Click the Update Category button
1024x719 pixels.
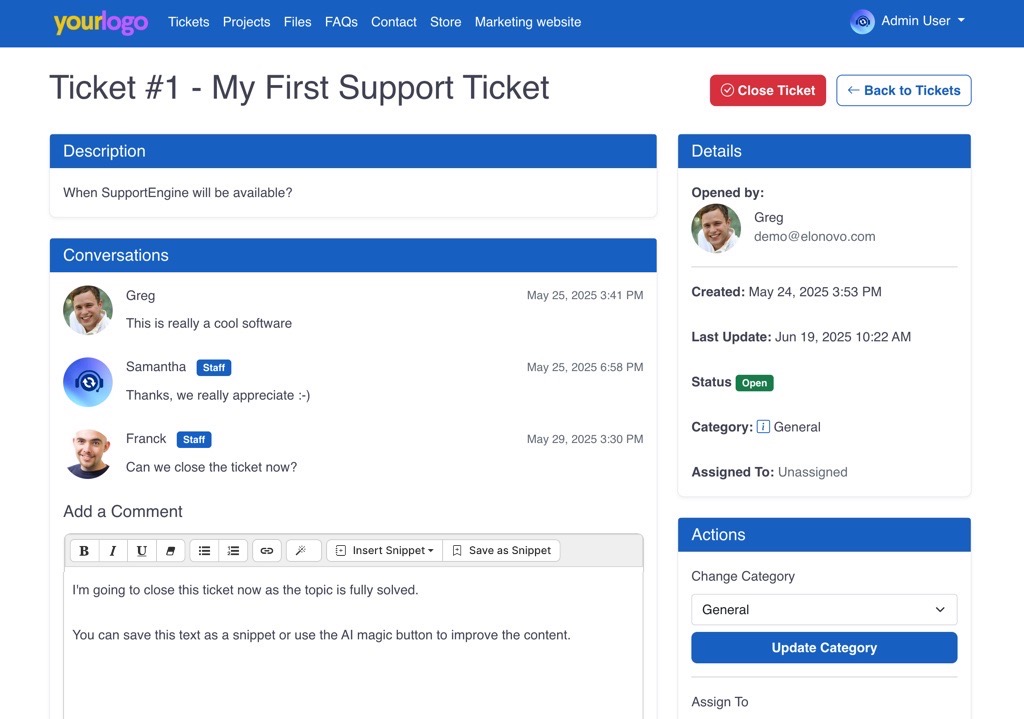823,647
